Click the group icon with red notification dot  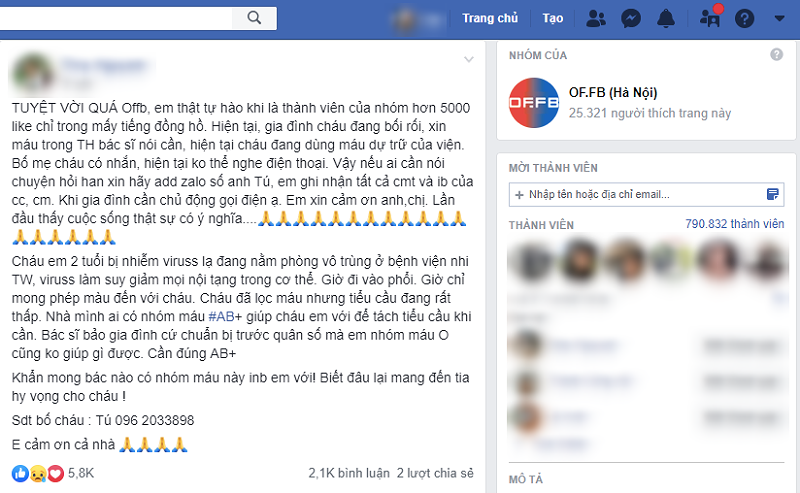[710, 18]
